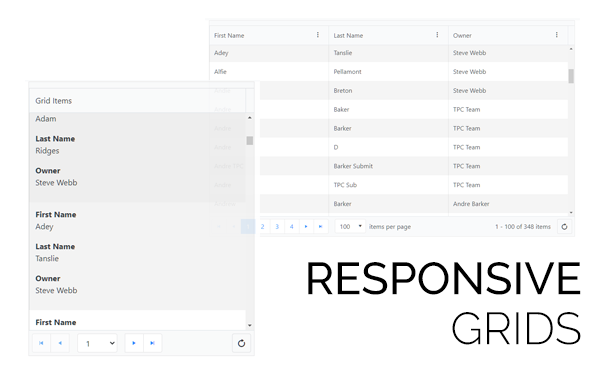Select the Alfie cell

269,72
